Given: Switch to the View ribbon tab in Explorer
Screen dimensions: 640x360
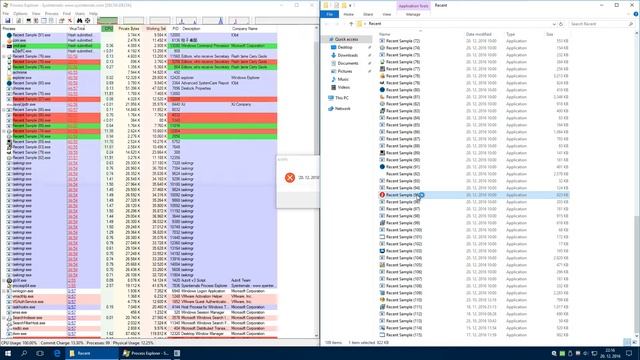Looking at the screenshot, I should 387,14.
